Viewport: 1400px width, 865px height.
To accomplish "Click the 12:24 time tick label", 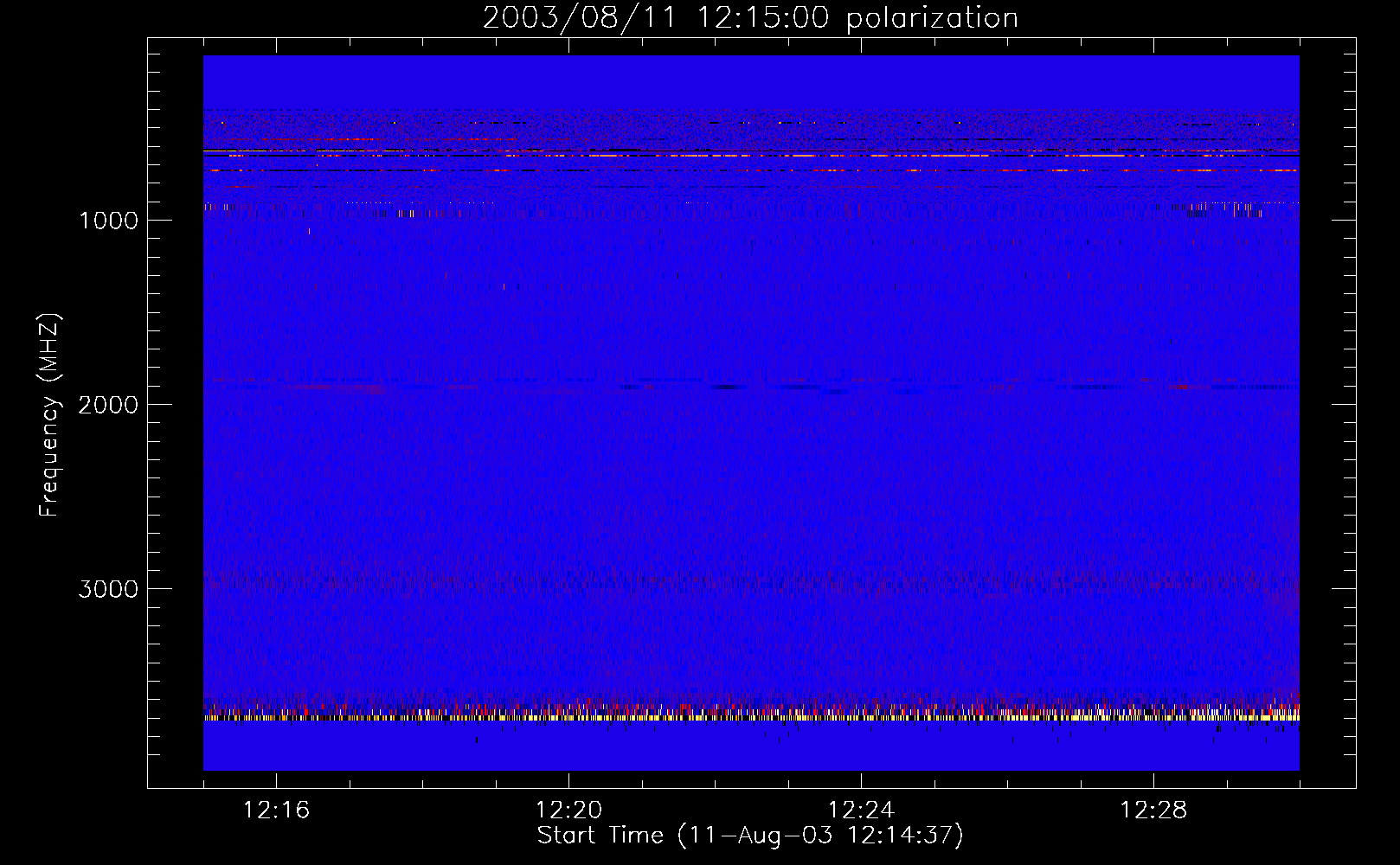I will coord(861,811).
